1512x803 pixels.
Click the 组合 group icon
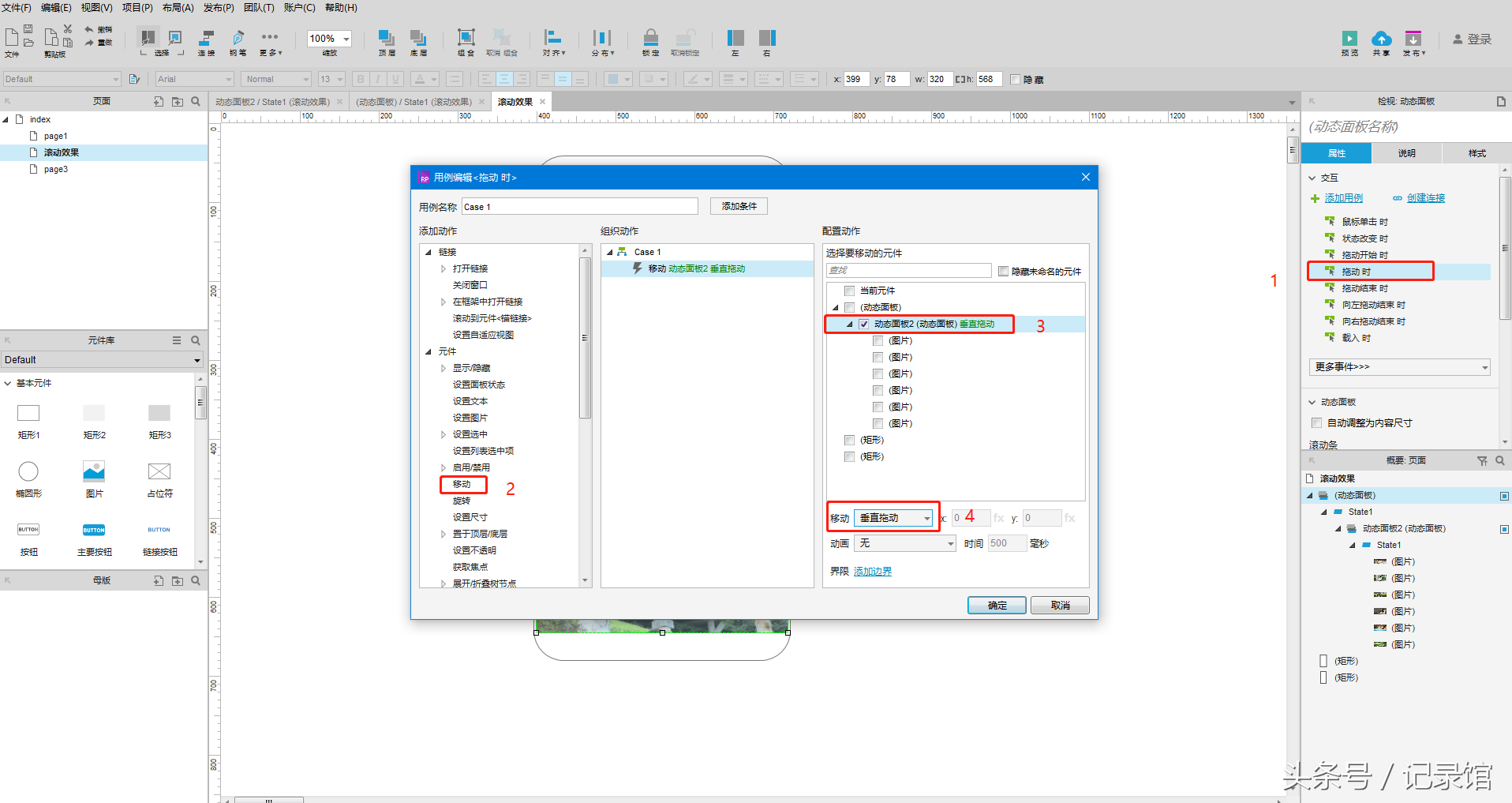[x=466, y=37]
